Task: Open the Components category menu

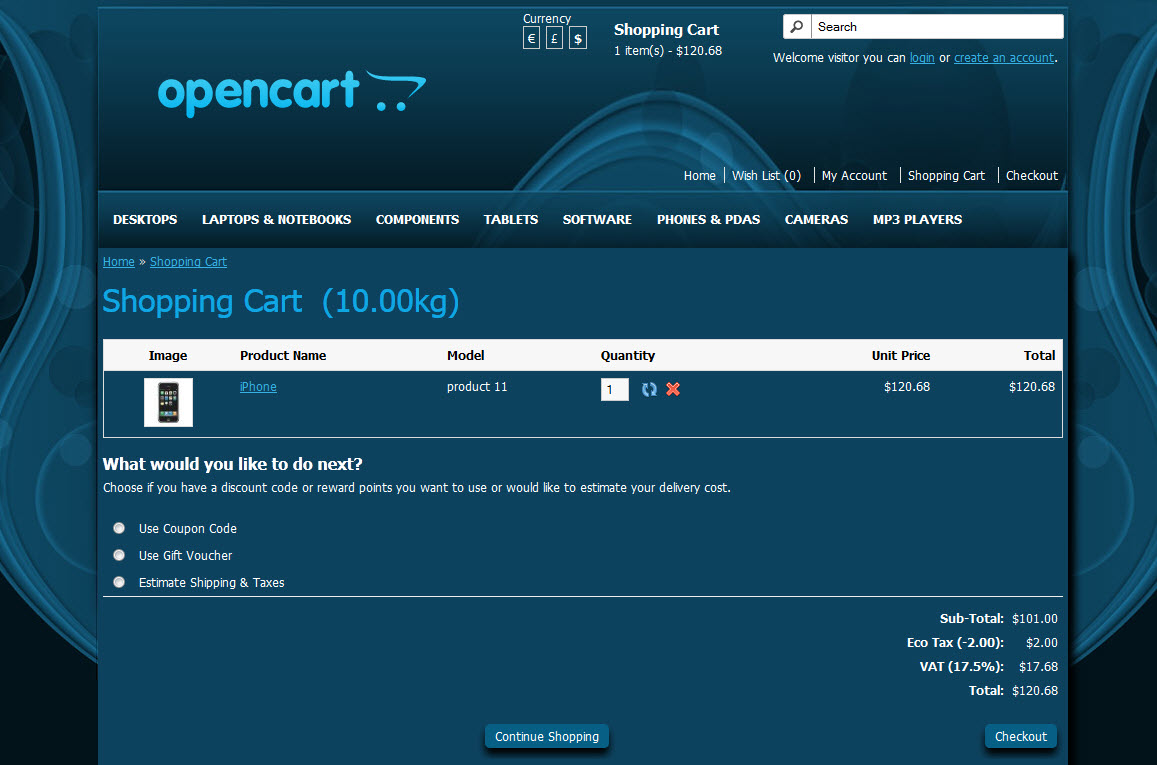Action: click(x=418, y=220)
